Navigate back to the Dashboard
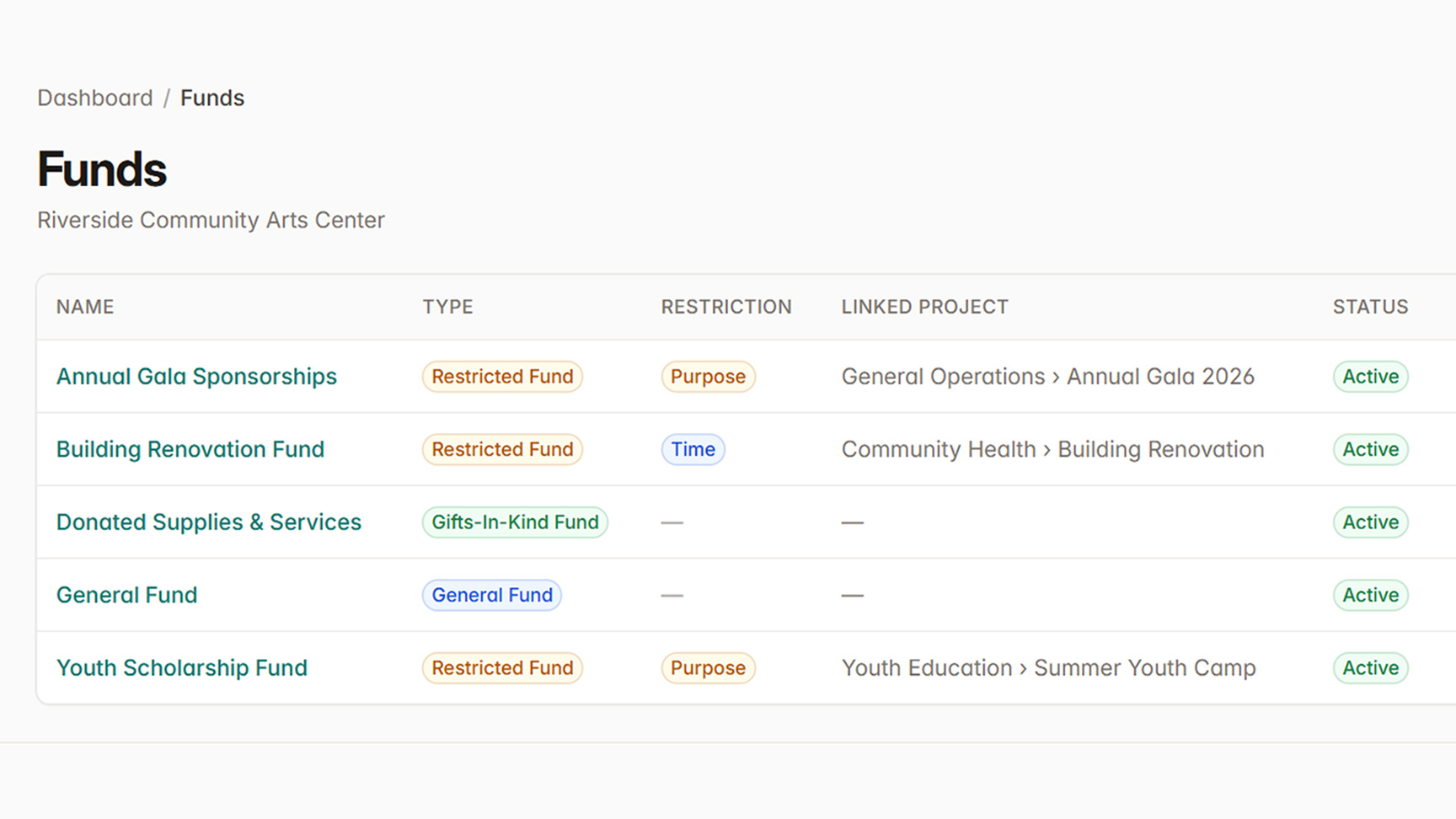 click(95, 98)
